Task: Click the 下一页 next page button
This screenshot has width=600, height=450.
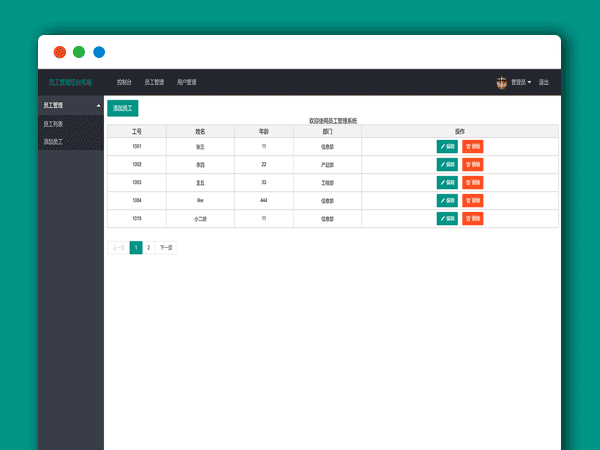Action: point(166,246)
